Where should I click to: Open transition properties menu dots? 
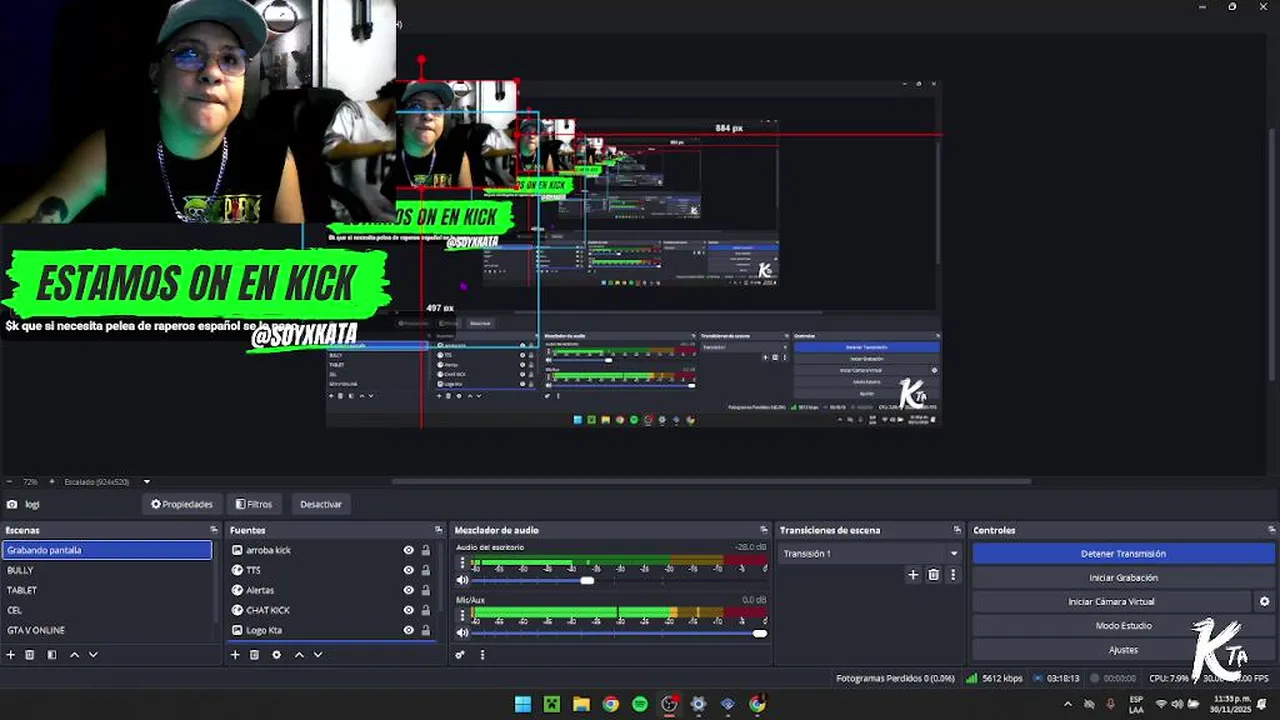point(952,575)
